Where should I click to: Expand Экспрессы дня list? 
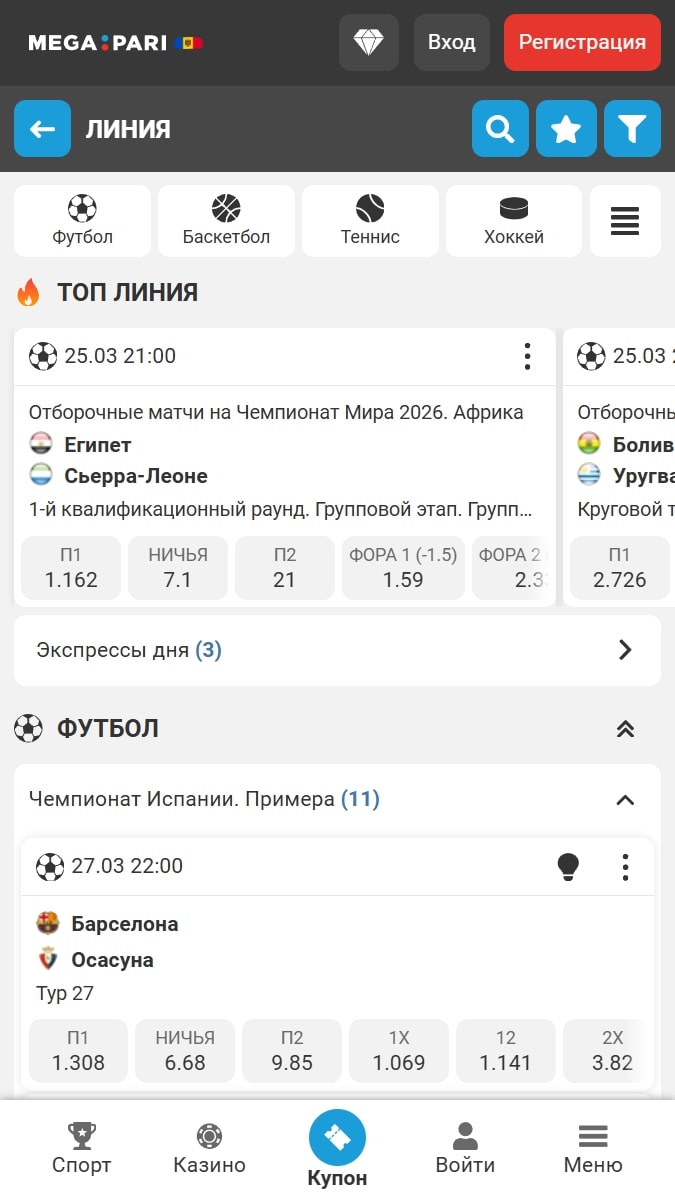tap(337, 650)
